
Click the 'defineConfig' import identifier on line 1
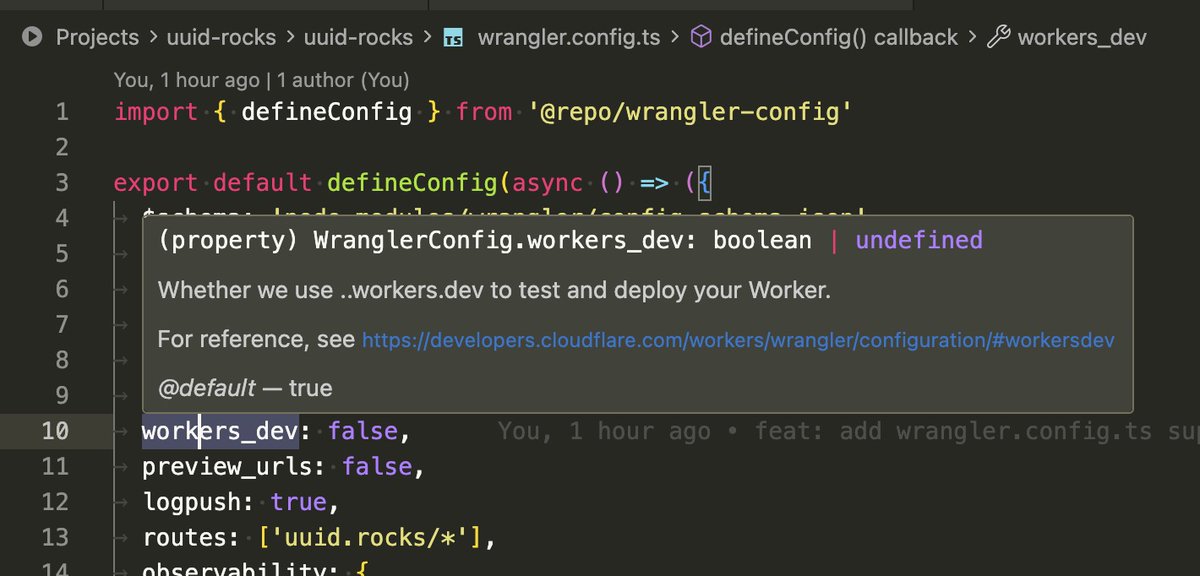pos(327,112)
